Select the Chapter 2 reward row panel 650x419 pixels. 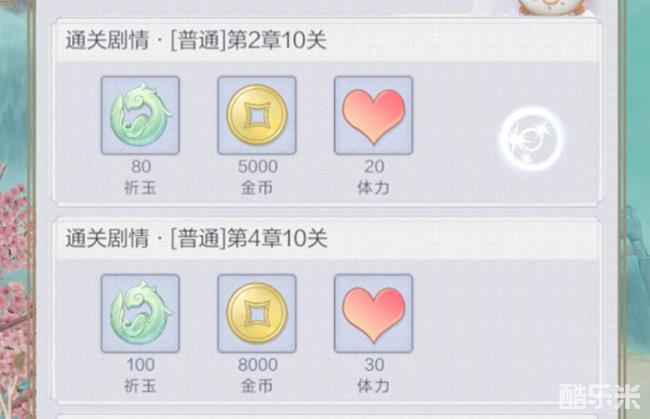pos(327,112)
